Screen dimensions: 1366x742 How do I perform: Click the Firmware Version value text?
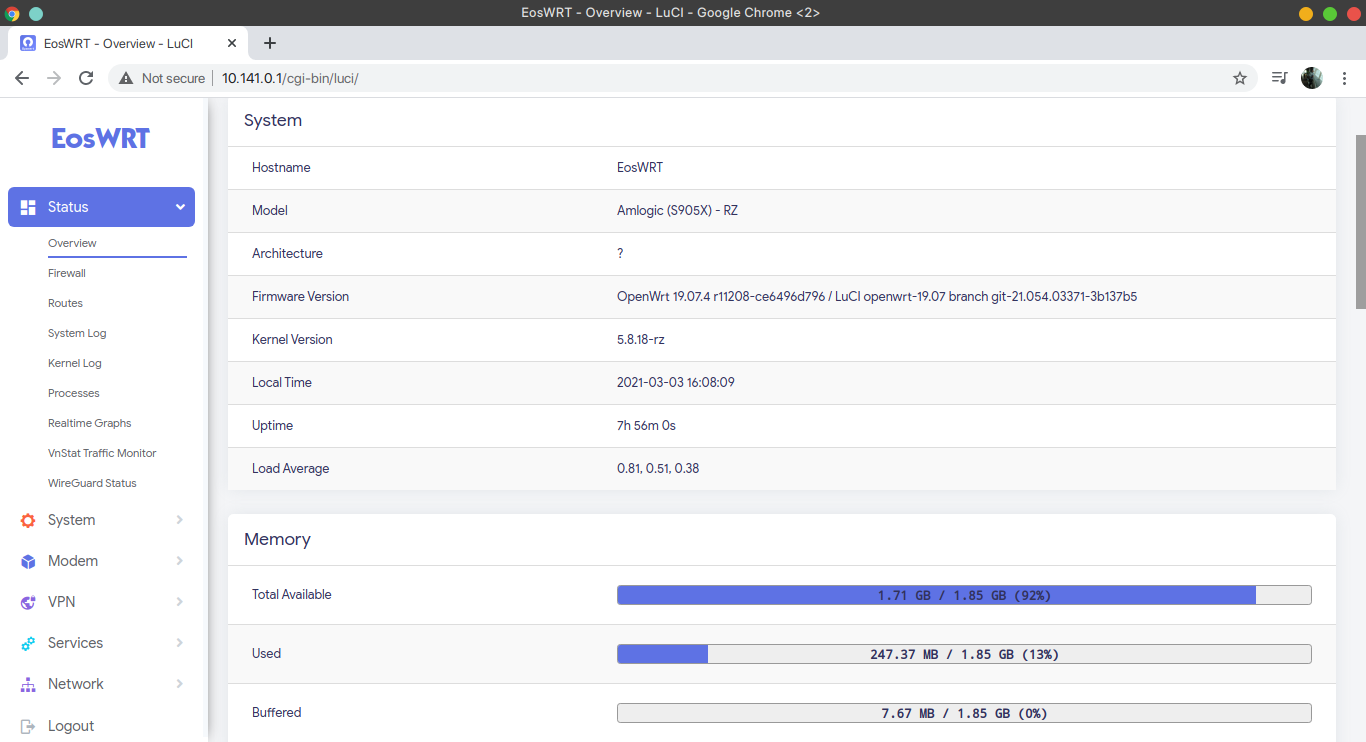877,296
